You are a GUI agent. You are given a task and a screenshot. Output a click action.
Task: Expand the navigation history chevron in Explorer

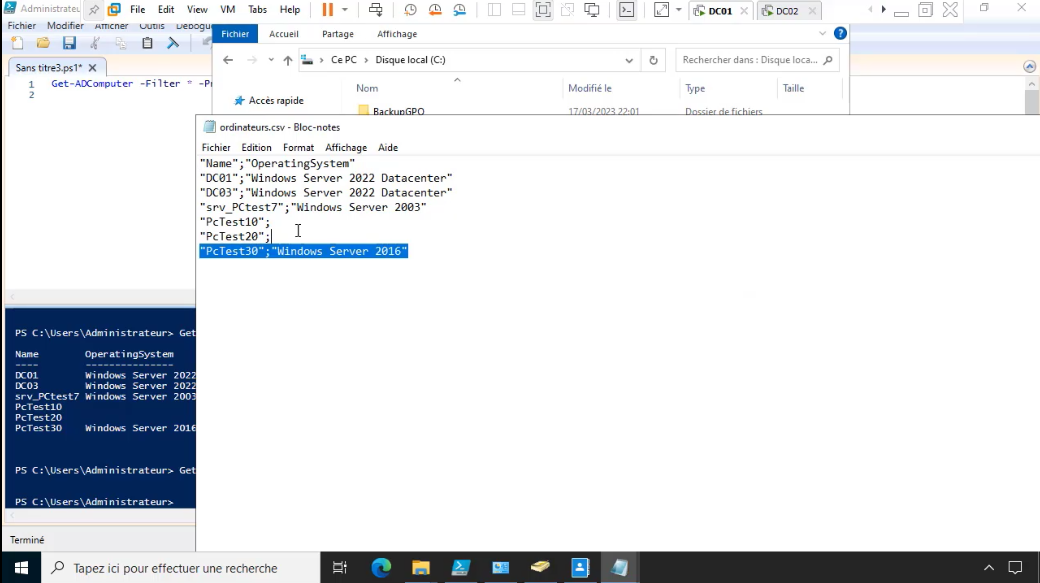click(270, 59)
